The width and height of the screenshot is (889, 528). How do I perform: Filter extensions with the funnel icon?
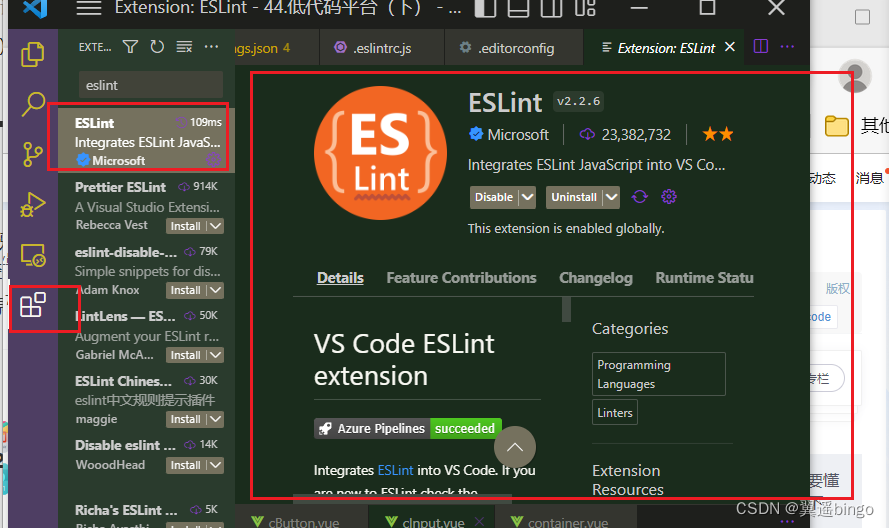click(x=130, y=47)
